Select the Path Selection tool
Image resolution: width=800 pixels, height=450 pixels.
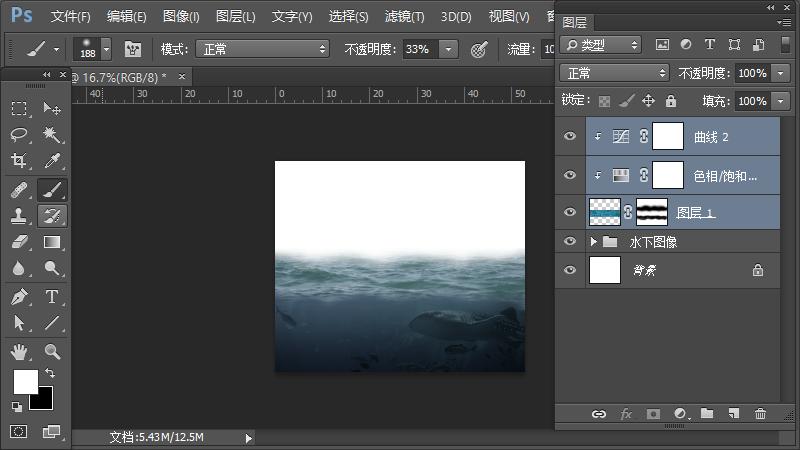tap(19, 323)
